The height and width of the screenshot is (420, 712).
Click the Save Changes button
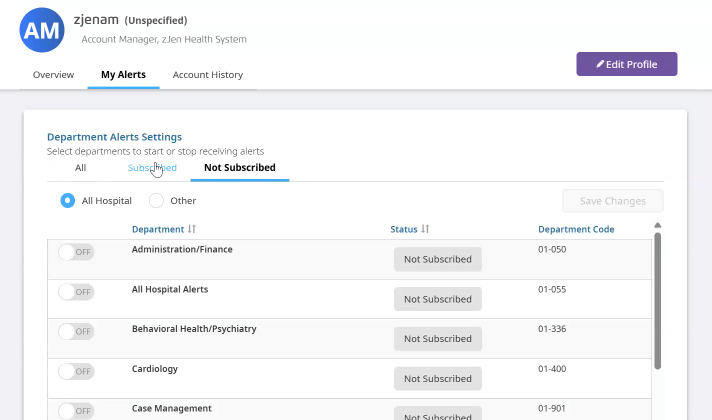[612, 201]
